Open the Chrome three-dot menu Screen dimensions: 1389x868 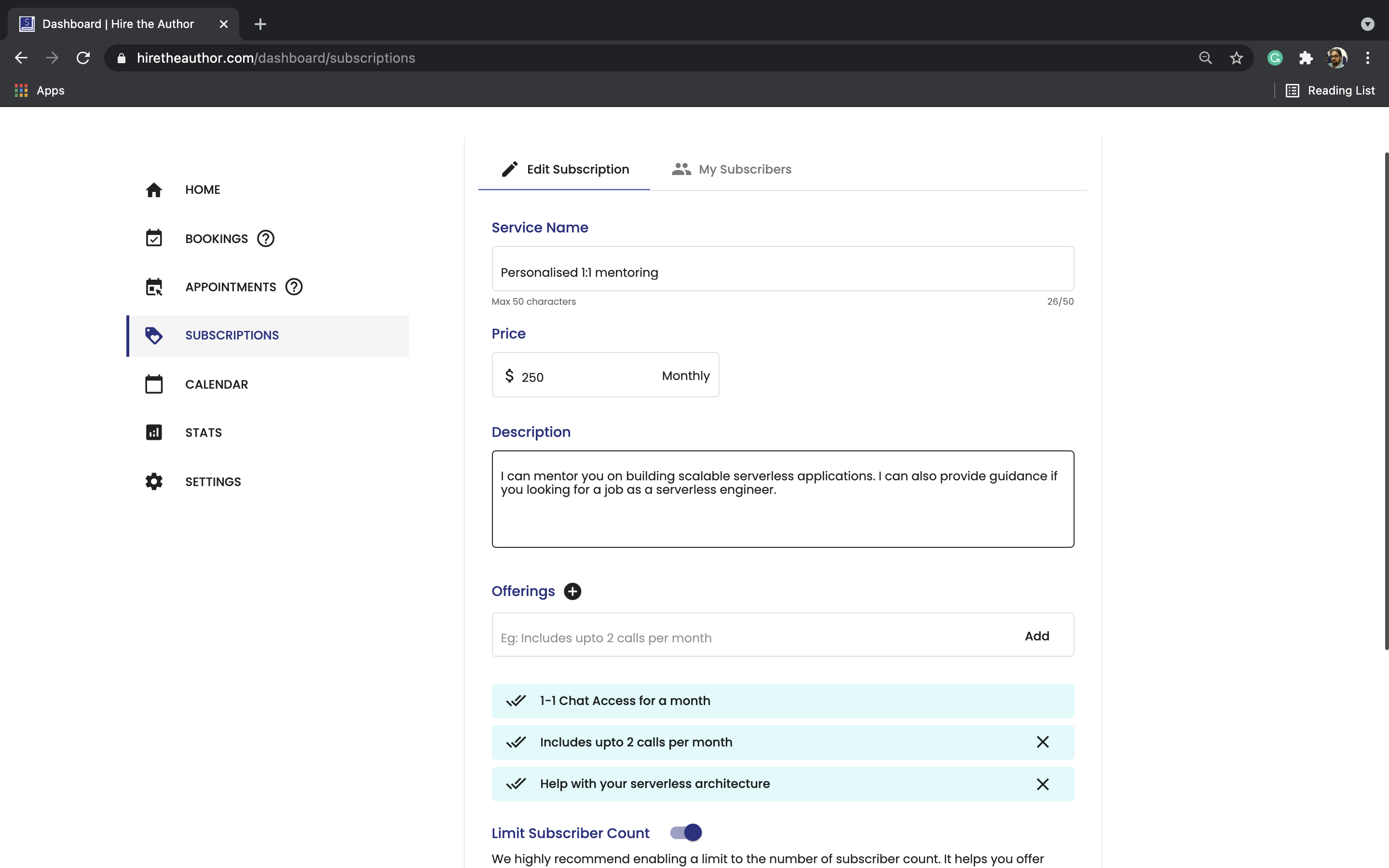coord(1368,58)
